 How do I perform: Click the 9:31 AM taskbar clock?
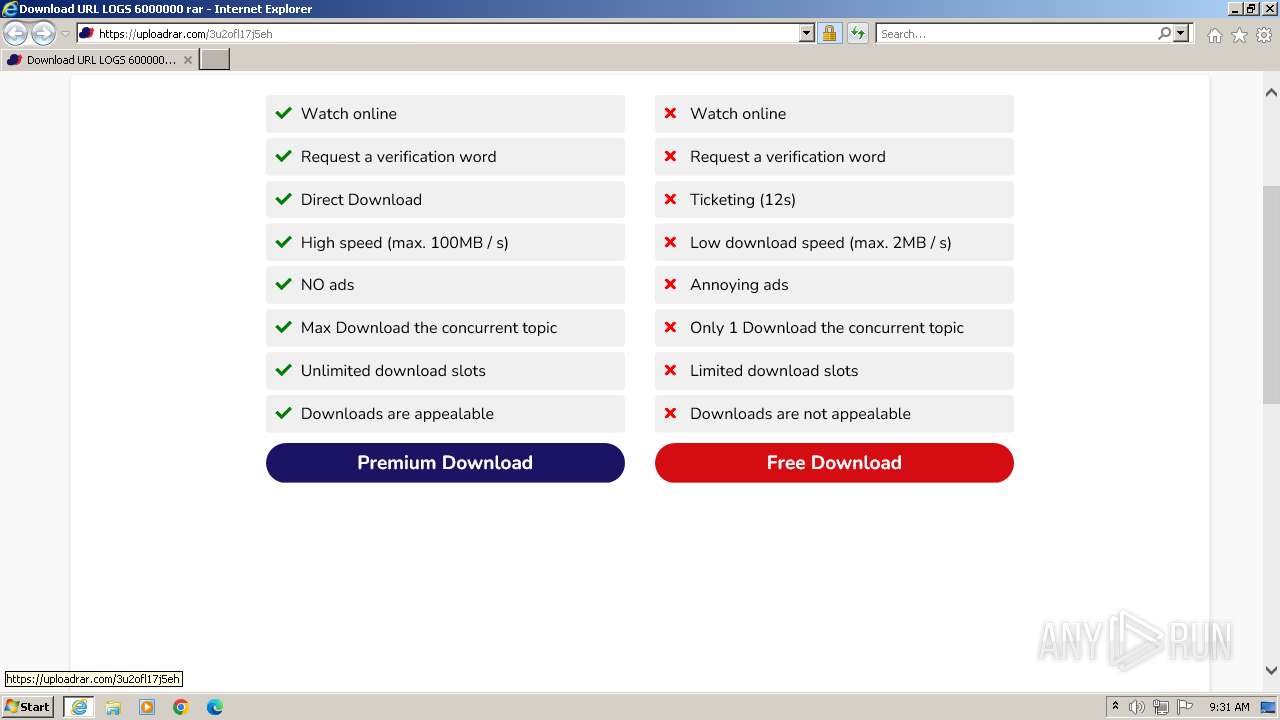pyautogui.click(x=1229, y=707)
